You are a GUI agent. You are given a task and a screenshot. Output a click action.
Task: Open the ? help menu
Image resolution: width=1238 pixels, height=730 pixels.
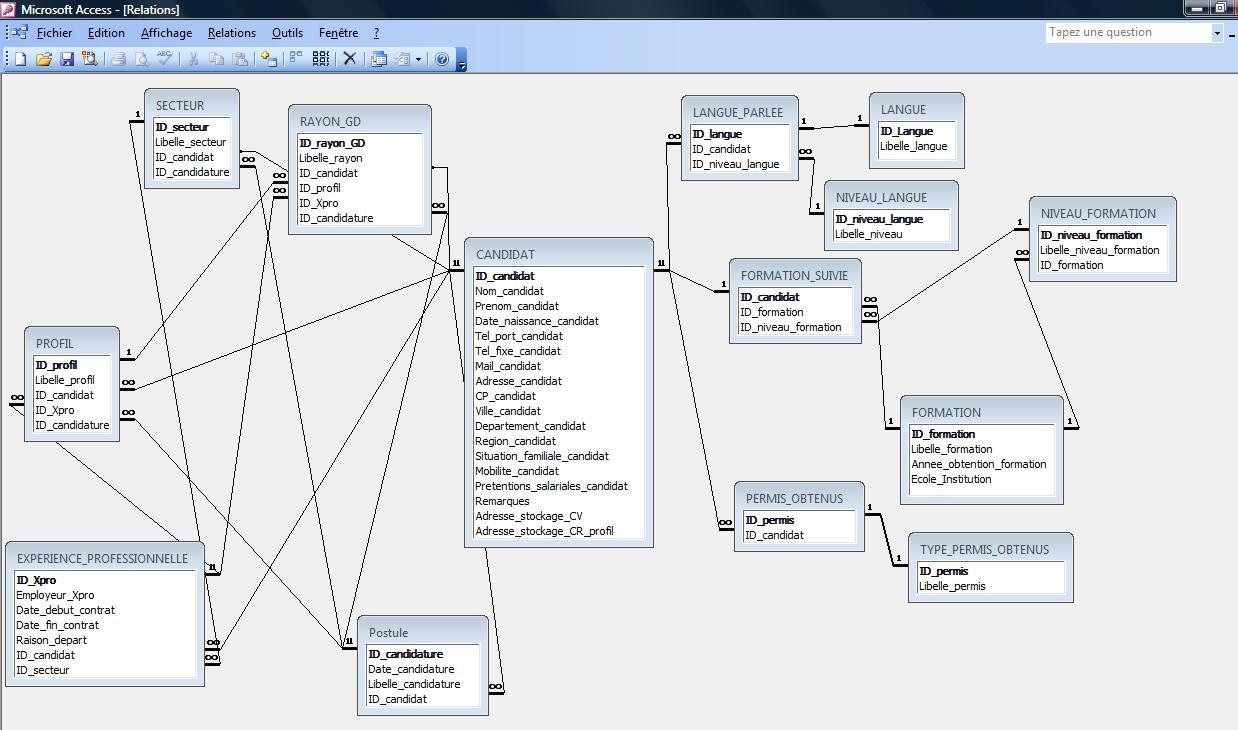point(376,33)
